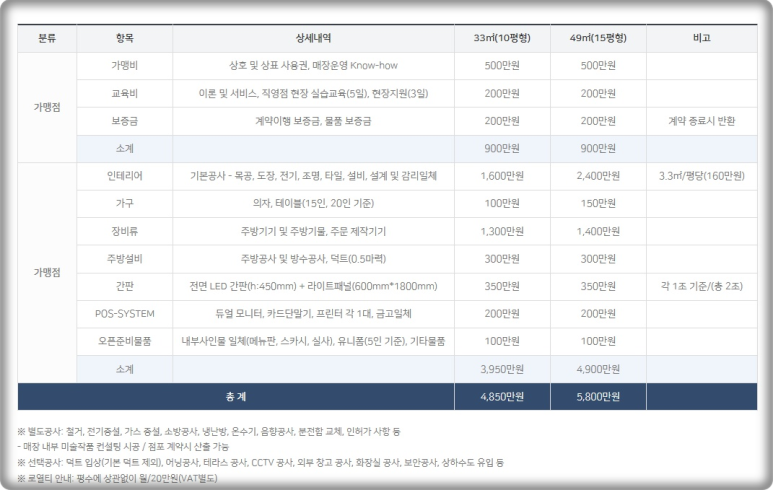The width and height of the screenshot is (773, 490).
Task: Click '350만원' in 간판 row, 49㎡ column
Action: 598,286
